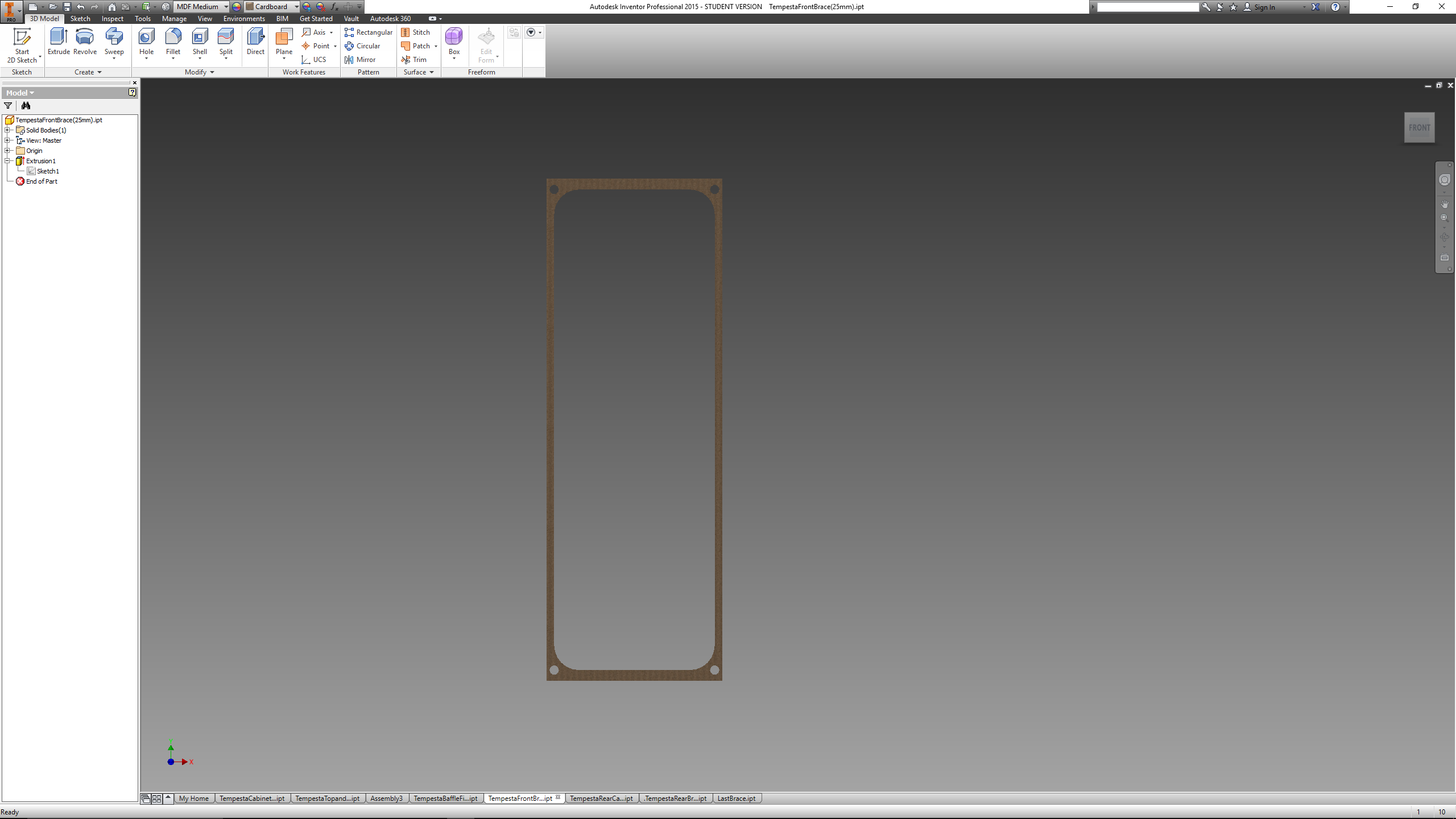Open the Manage ribbon tab
This screenshot has width=1456, height=819.
pyautogui.click(x=174, y=19)
